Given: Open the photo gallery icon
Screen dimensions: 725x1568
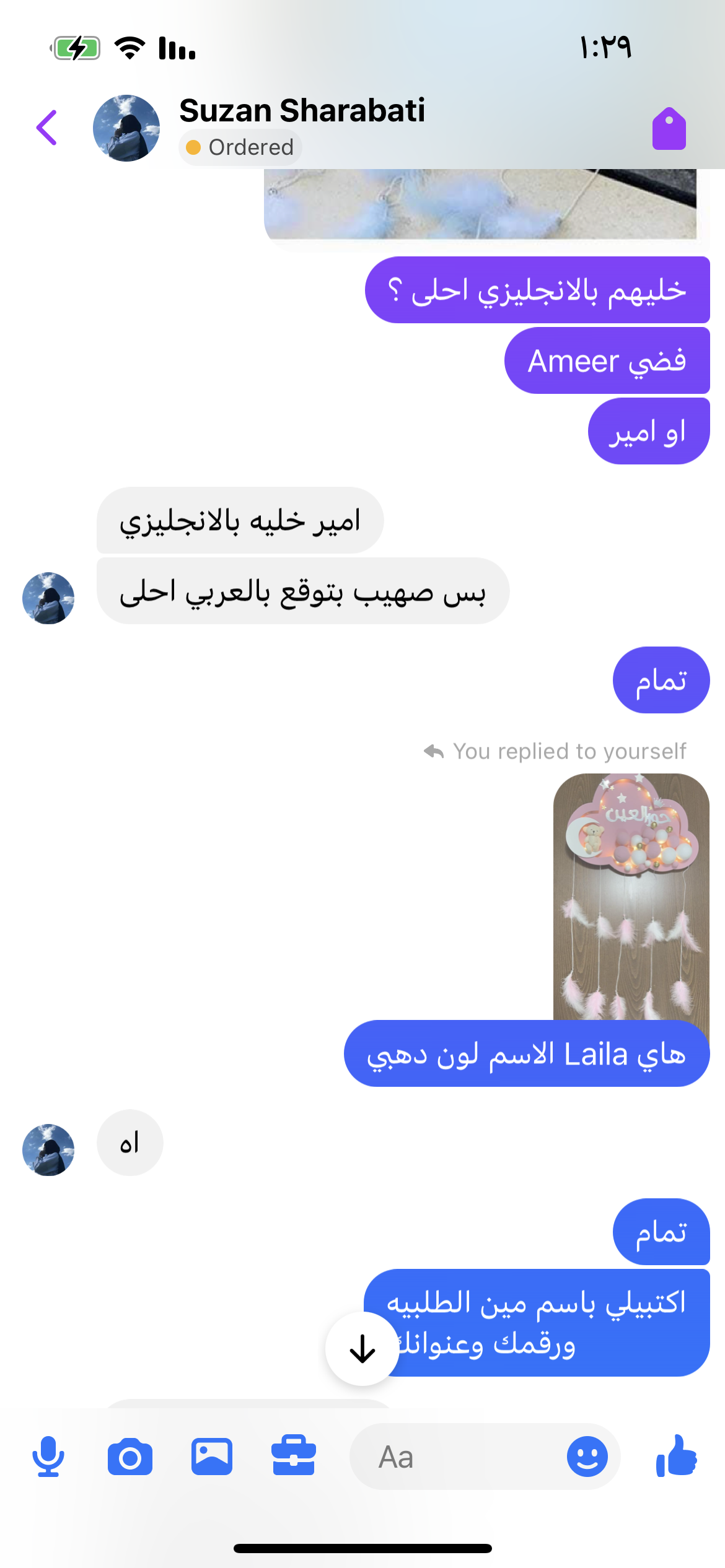Looking at the screenshot, I should point(212,1457).
